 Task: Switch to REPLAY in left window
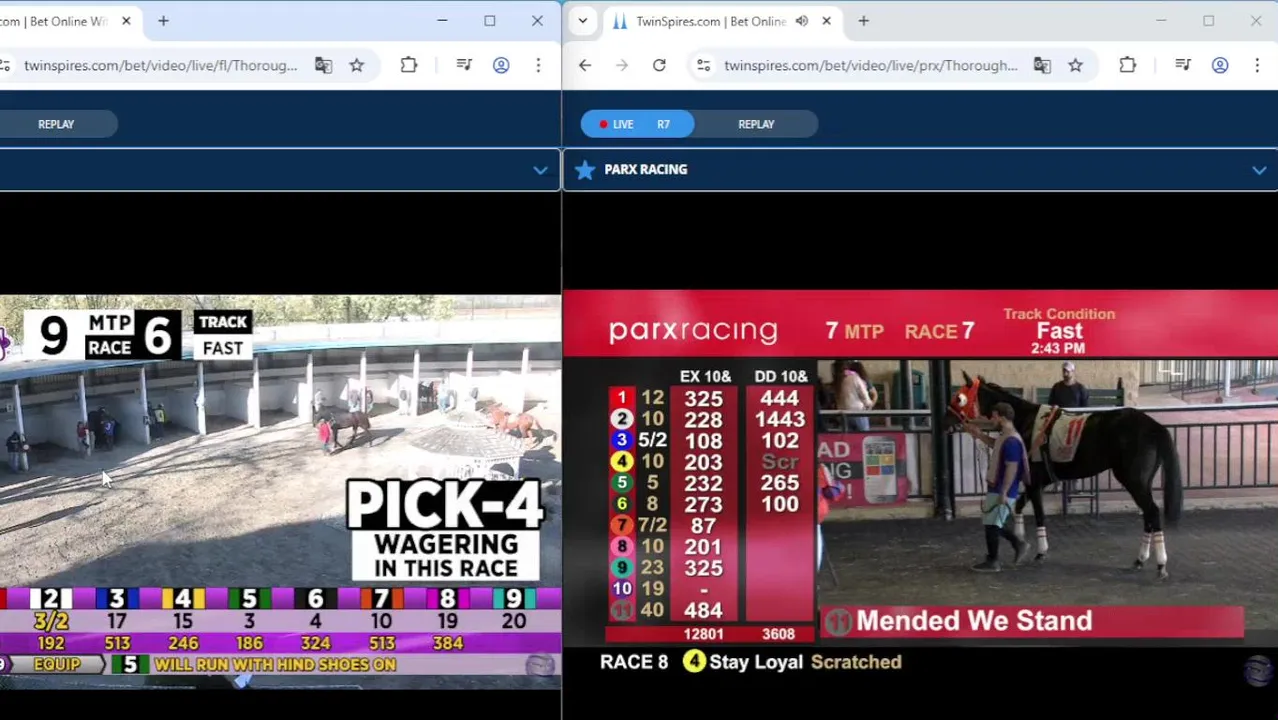pyautogui.click(x=56, y=124)
